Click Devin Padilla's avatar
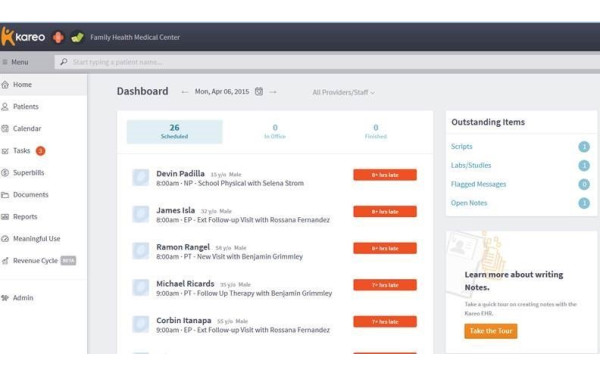The image size is (600, 375). [140, 178]
